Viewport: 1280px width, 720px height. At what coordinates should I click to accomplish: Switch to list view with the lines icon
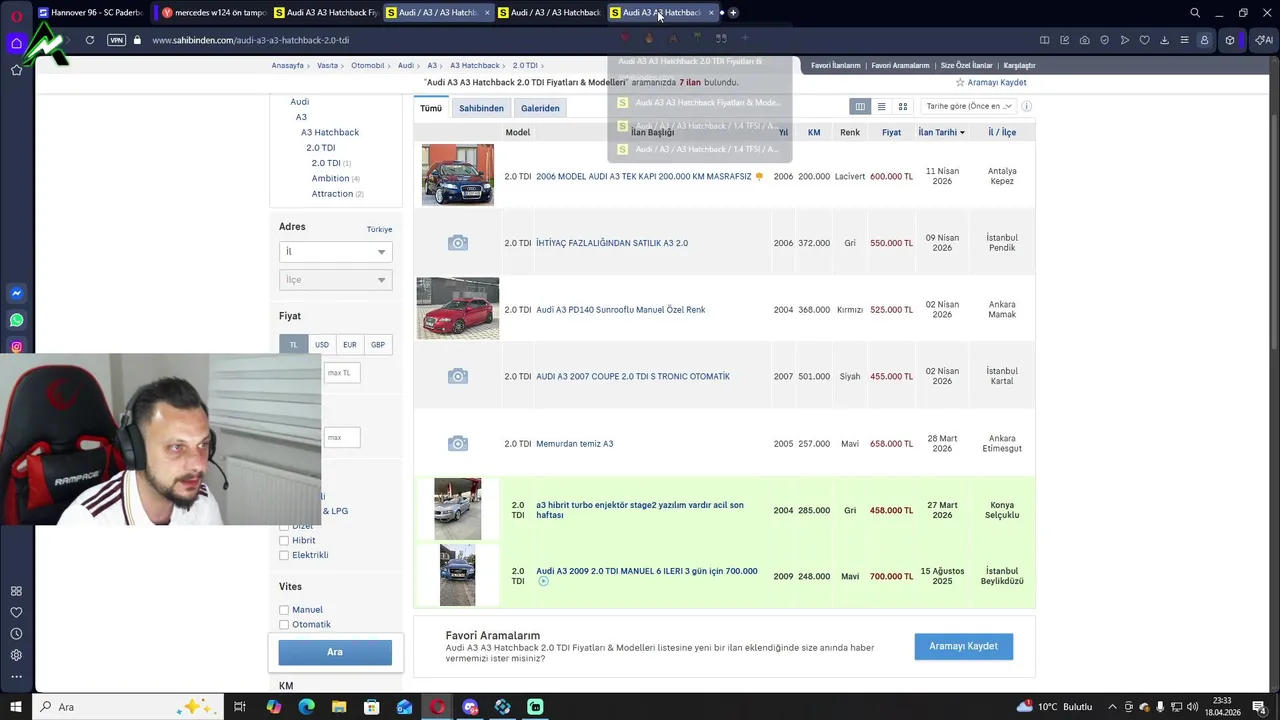coord(881,106)
